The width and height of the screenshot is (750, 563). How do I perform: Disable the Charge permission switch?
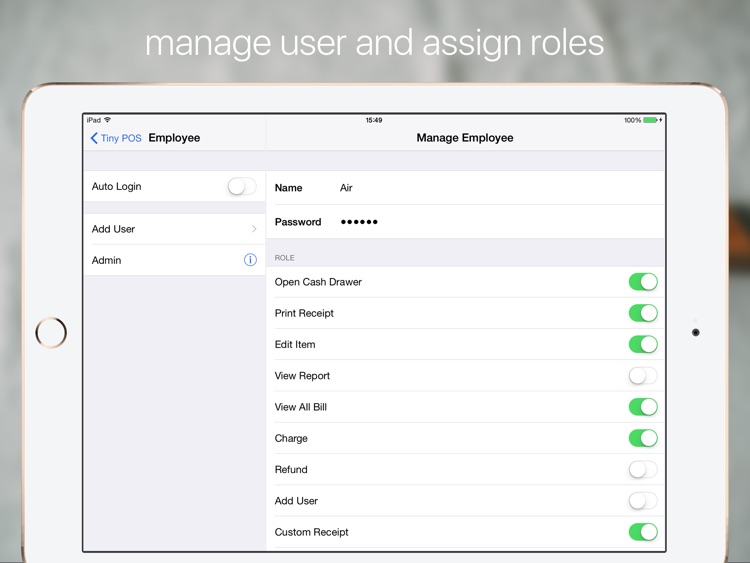point(643,438)
